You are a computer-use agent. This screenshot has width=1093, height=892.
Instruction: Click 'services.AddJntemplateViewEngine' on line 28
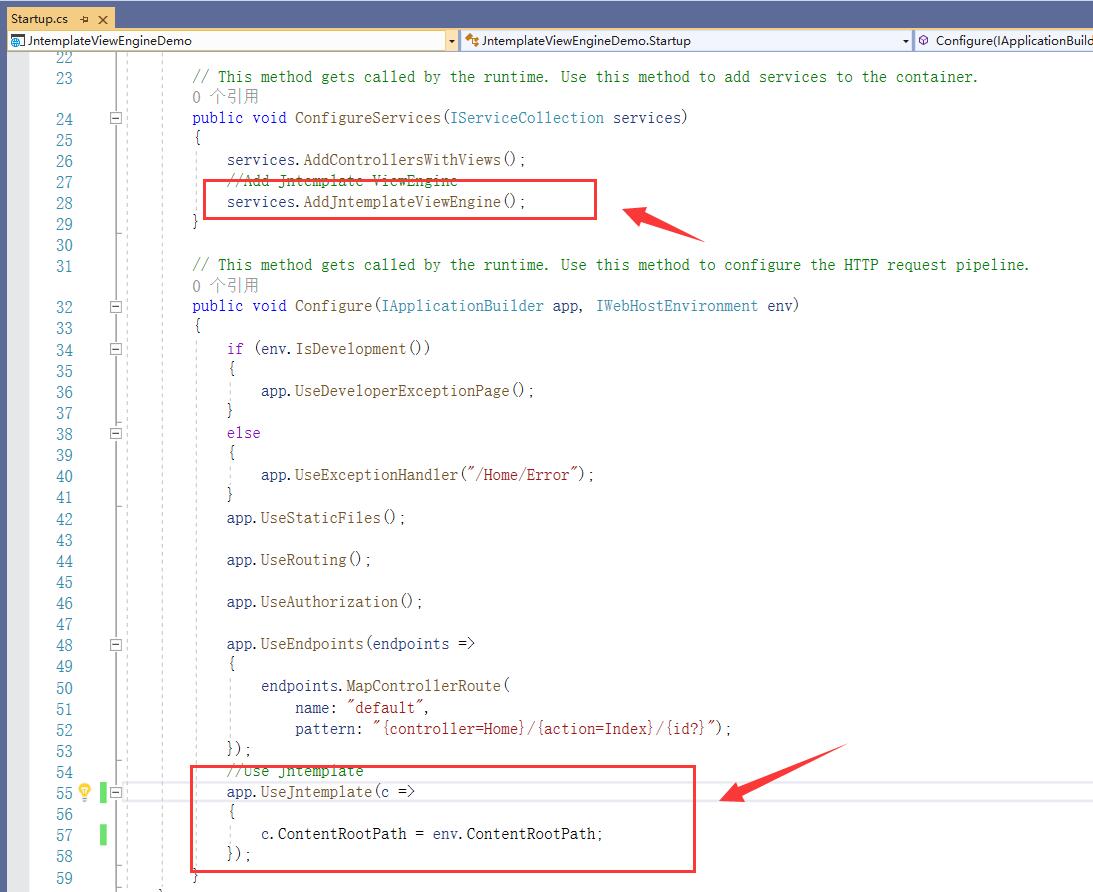[364, 202]
